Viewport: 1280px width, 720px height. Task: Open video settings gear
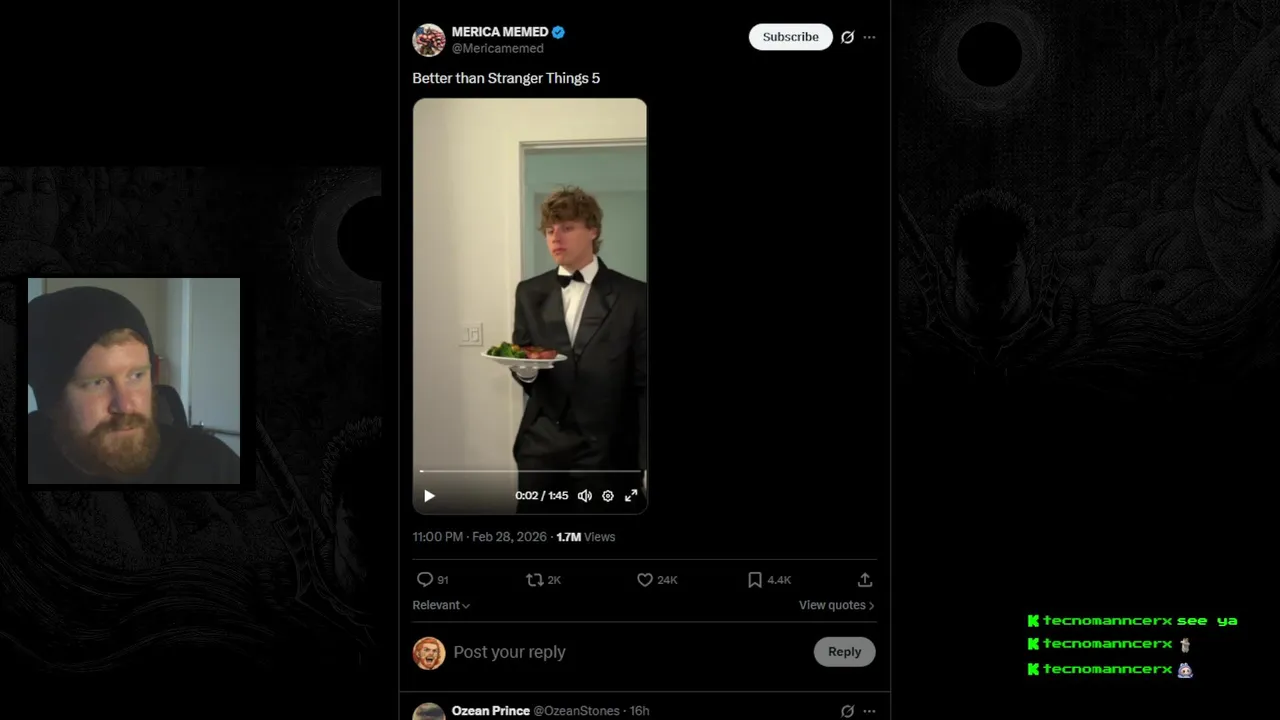(608, 496)
